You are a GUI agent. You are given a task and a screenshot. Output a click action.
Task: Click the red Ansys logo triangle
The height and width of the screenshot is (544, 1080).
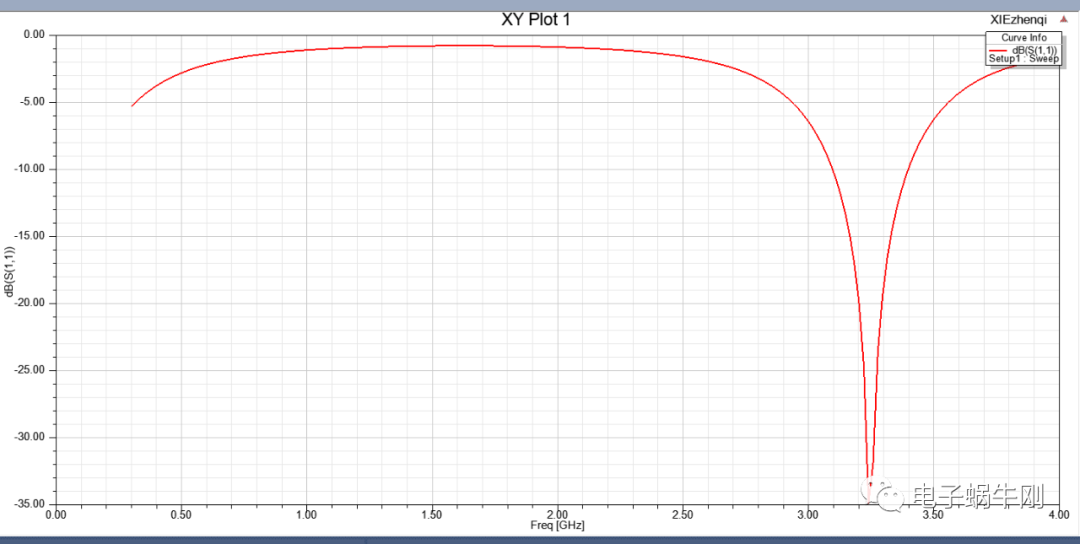click(1063, 19)
